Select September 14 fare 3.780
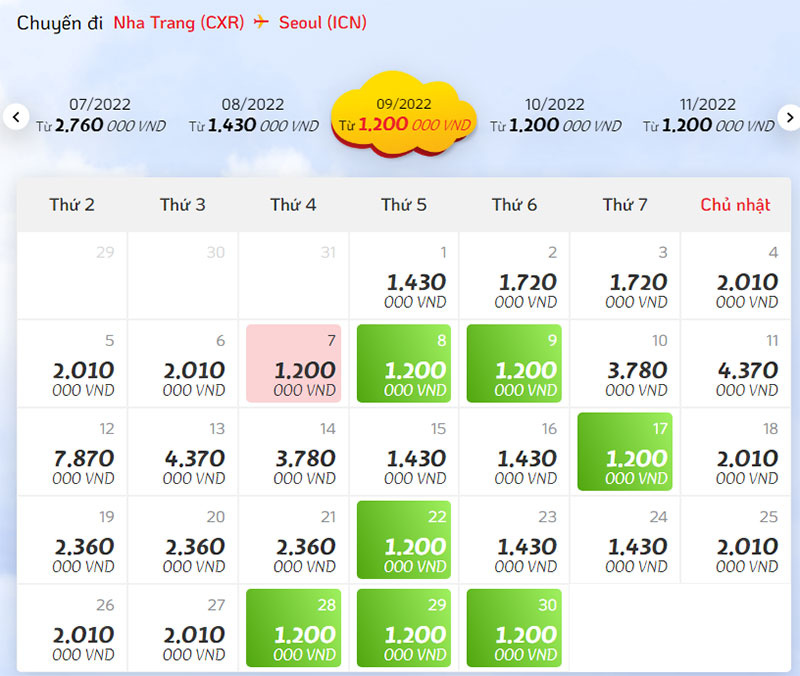800x676 pixels. pos(293,452)
